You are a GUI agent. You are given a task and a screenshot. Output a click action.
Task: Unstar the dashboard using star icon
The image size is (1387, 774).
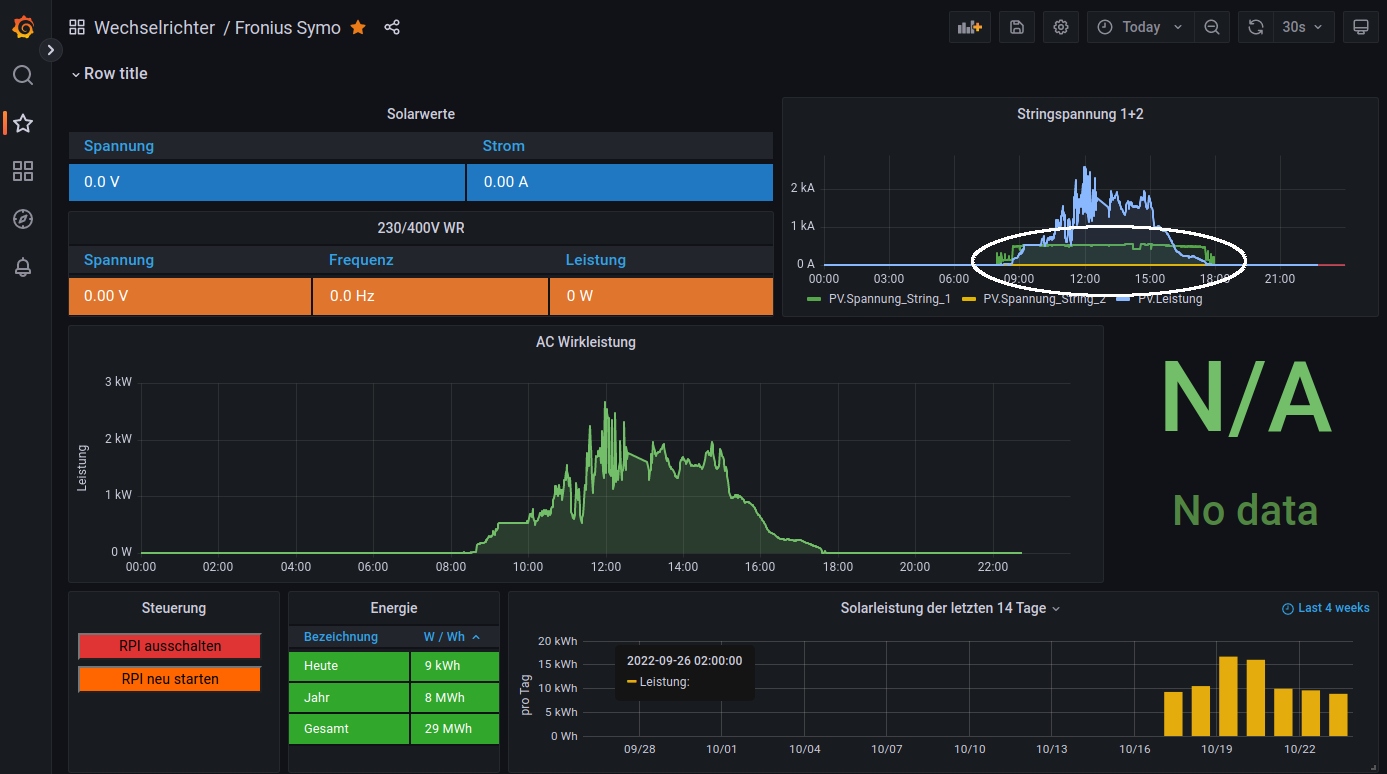tap(358, 27)
